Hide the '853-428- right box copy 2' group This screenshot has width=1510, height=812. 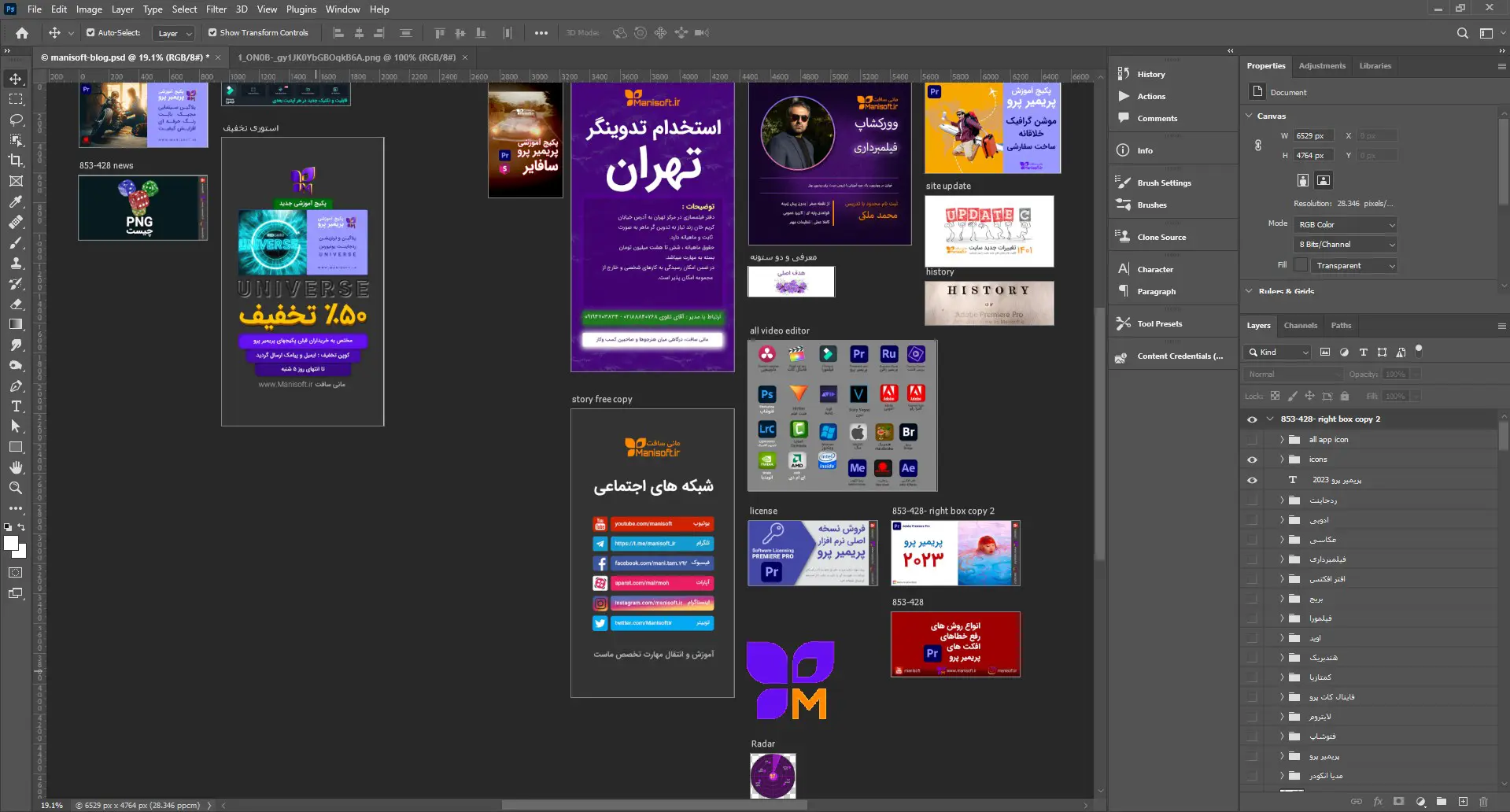(x=1252, y=419)
